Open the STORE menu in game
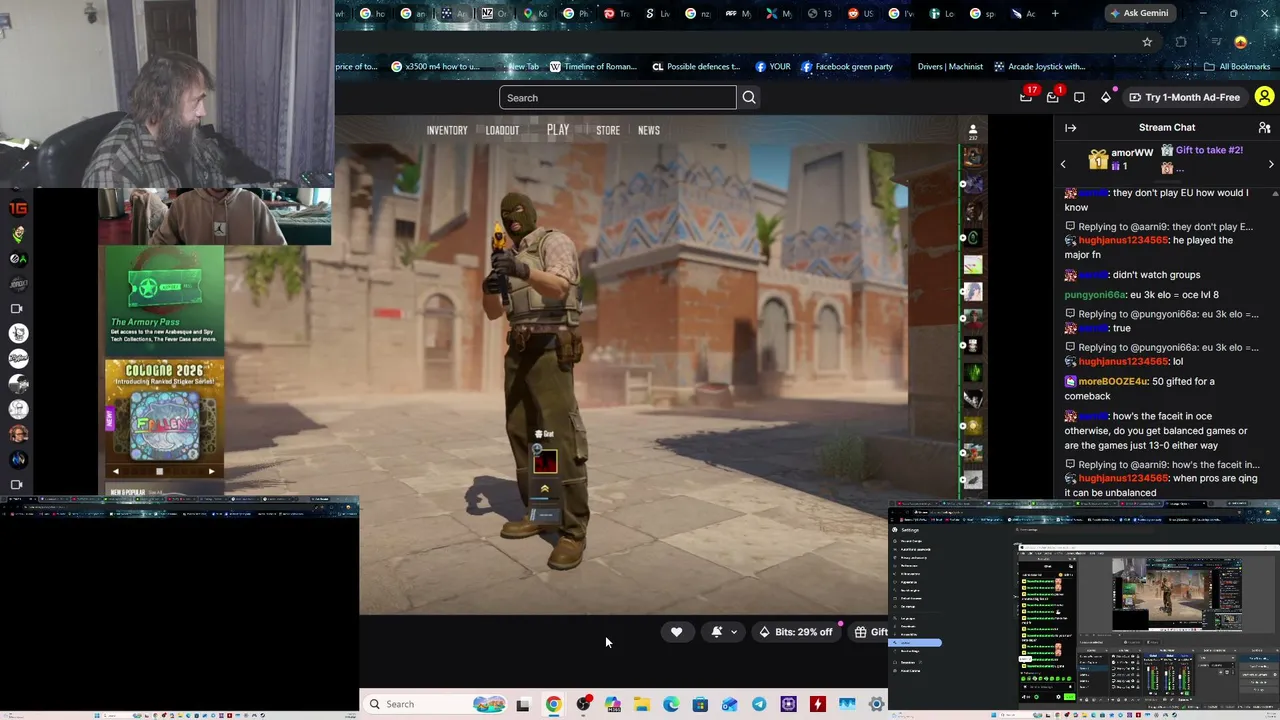Viewport: 1280px width, 720px height. coord(608,131)
